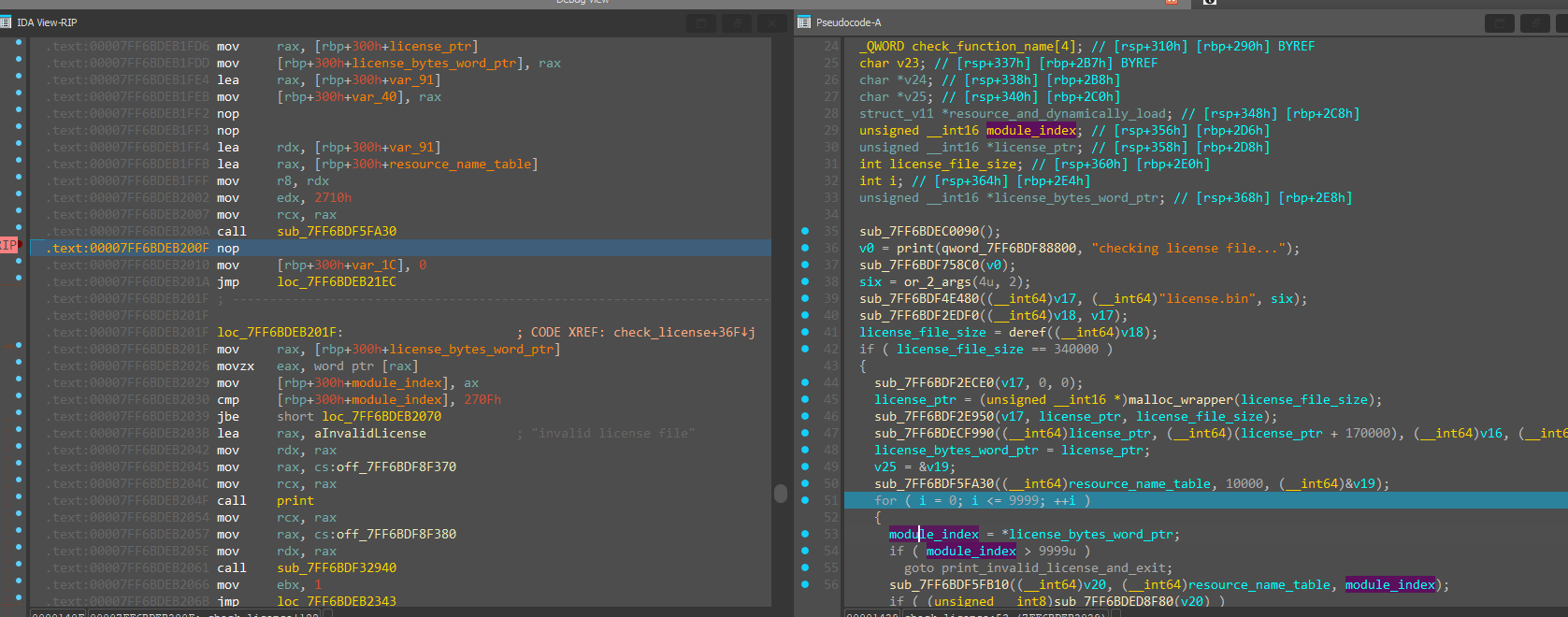Click the aInvalidLicense string reference
The width and height of the screenshot is (1568, 617).
click(369, 433)
